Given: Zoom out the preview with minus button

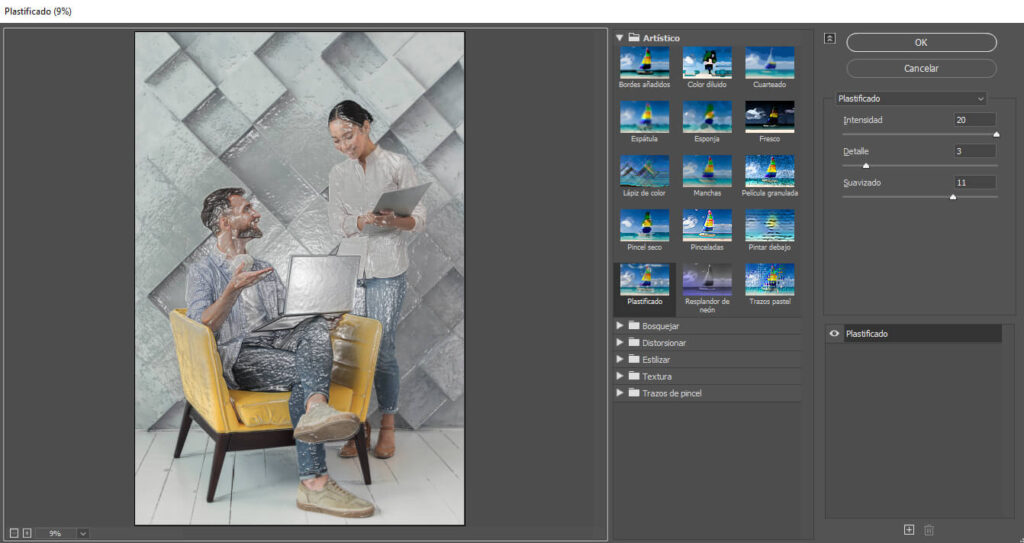Looking at the screenshot, I should 14,533.
